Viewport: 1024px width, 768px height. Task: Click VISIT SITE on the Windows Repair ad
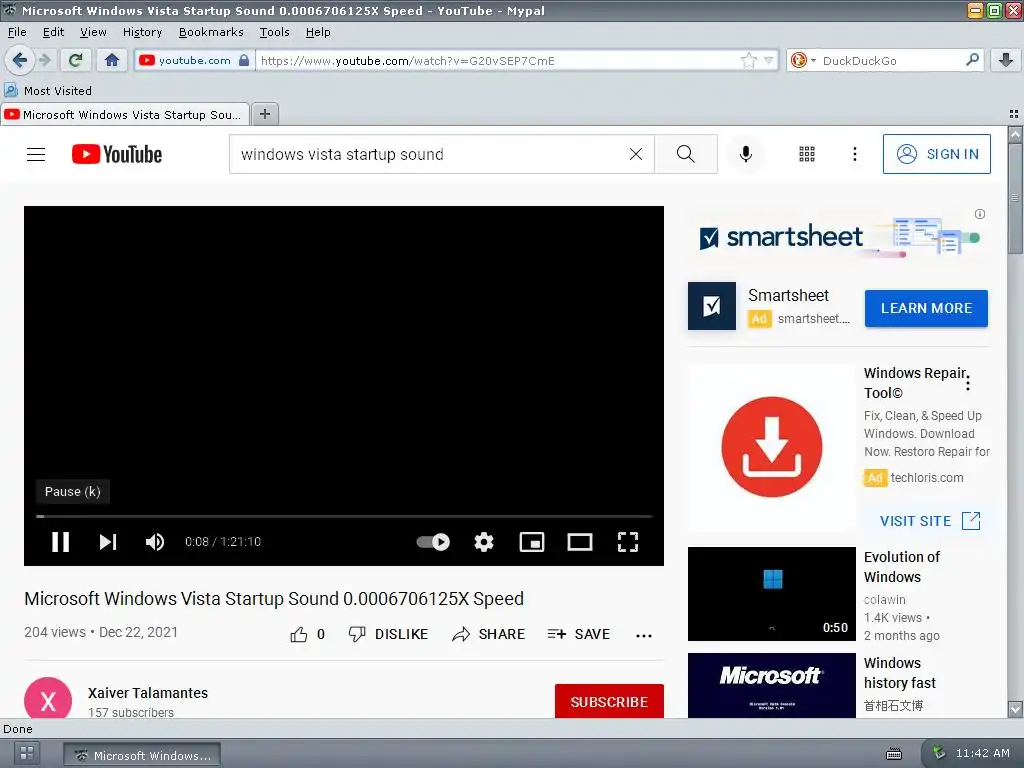pos(930,521)
